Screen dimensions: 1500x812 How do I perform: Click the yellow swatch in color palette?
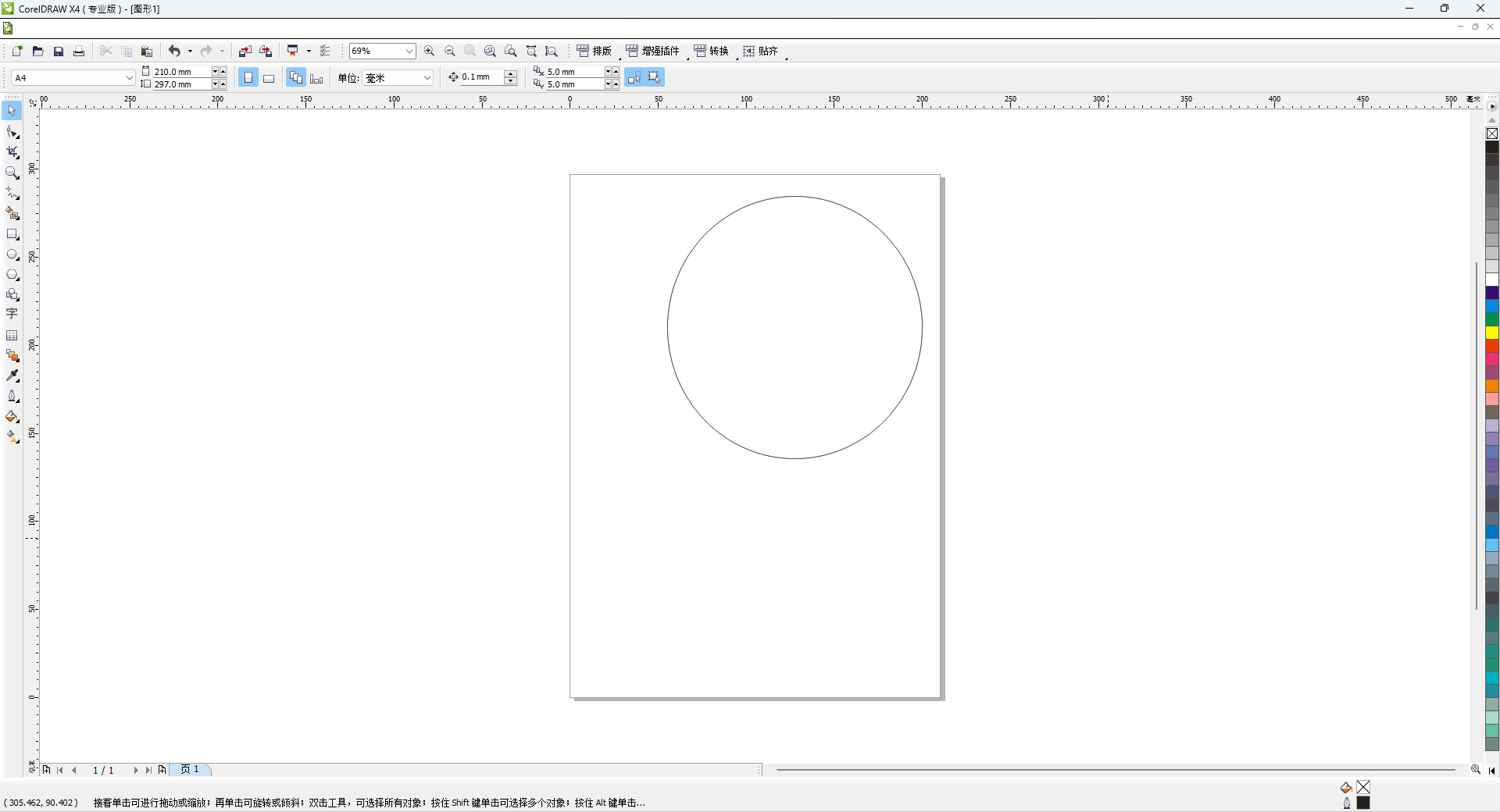1491,333
